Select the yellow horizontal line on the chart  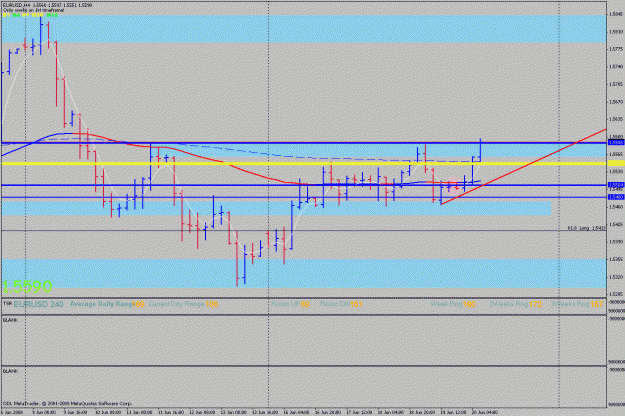303,163
